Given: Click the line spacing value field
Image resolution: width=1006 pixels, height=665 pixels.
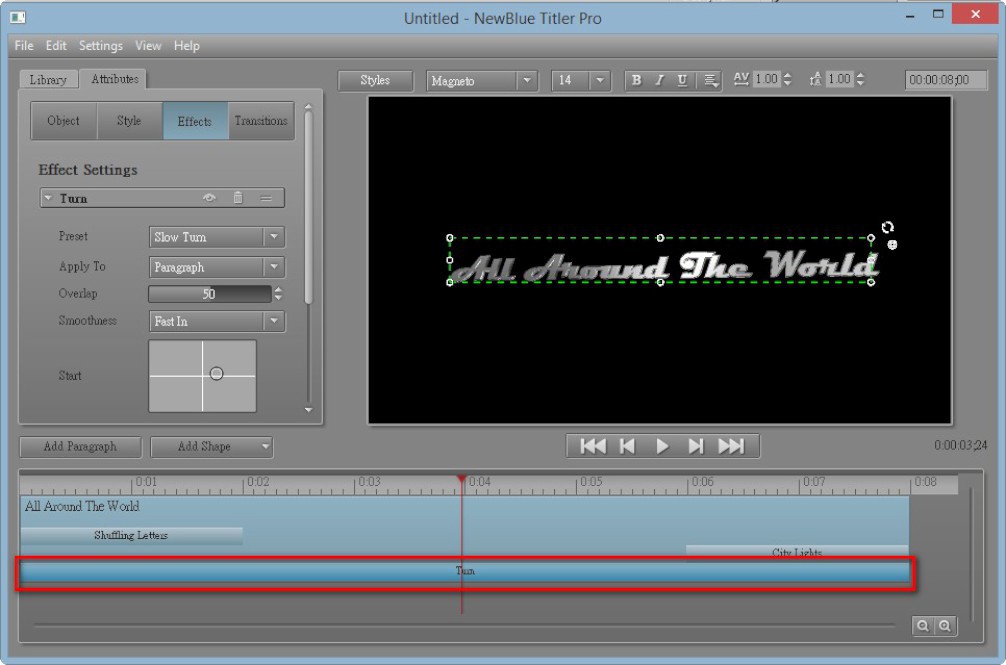Looking at the screenshot, I should [x=840, y=79].
